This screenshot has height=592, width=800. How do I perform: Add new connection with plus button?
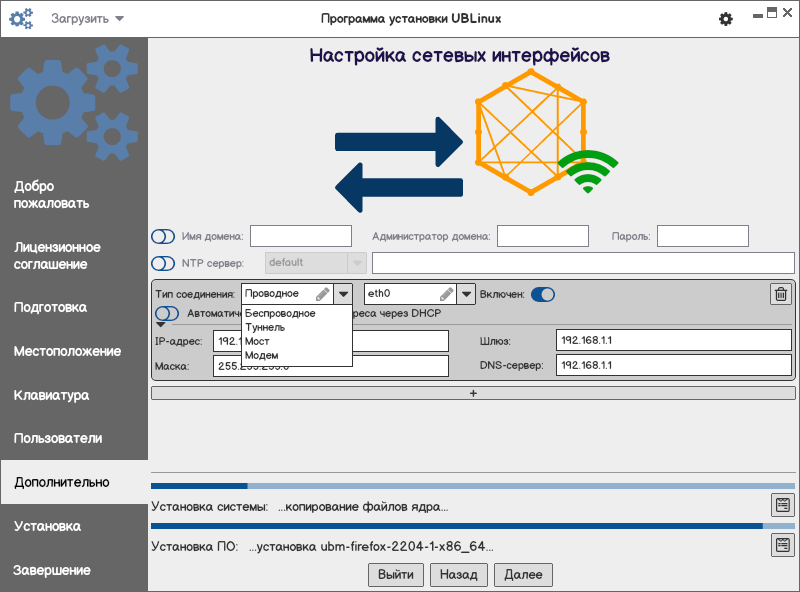473,393
